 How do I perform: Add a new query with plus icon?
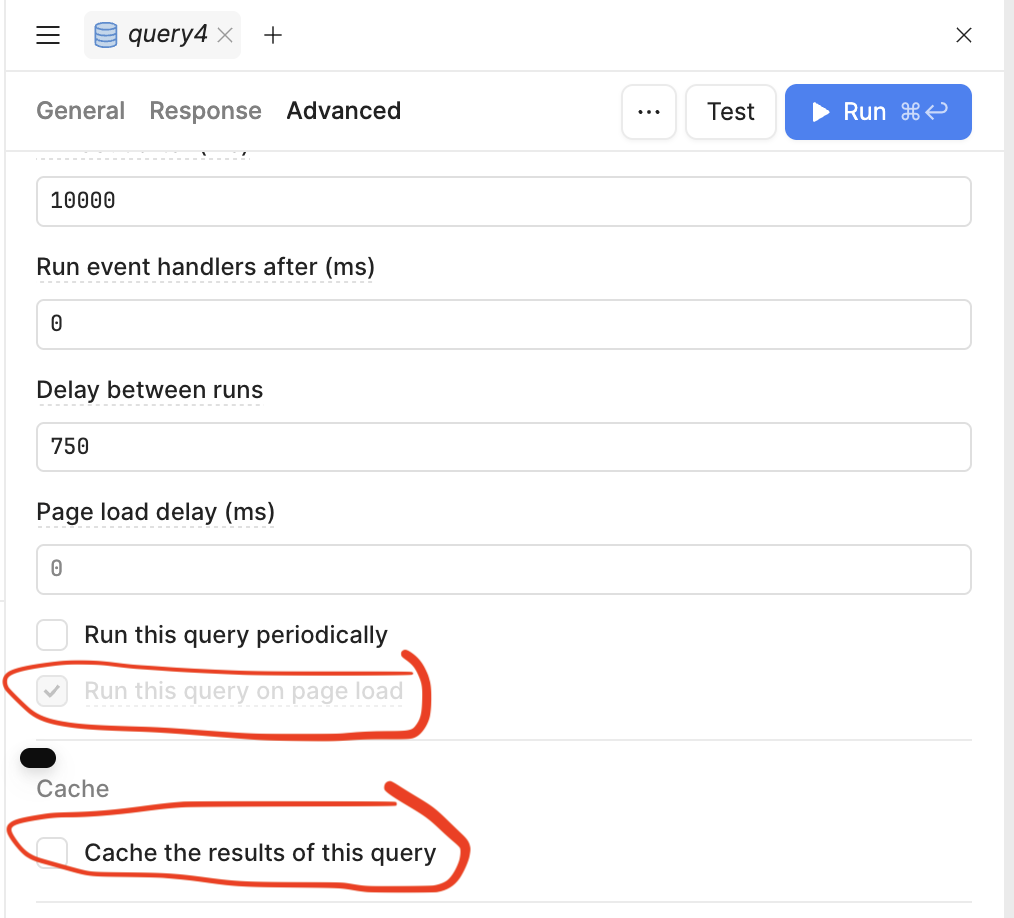pos(273,36)
